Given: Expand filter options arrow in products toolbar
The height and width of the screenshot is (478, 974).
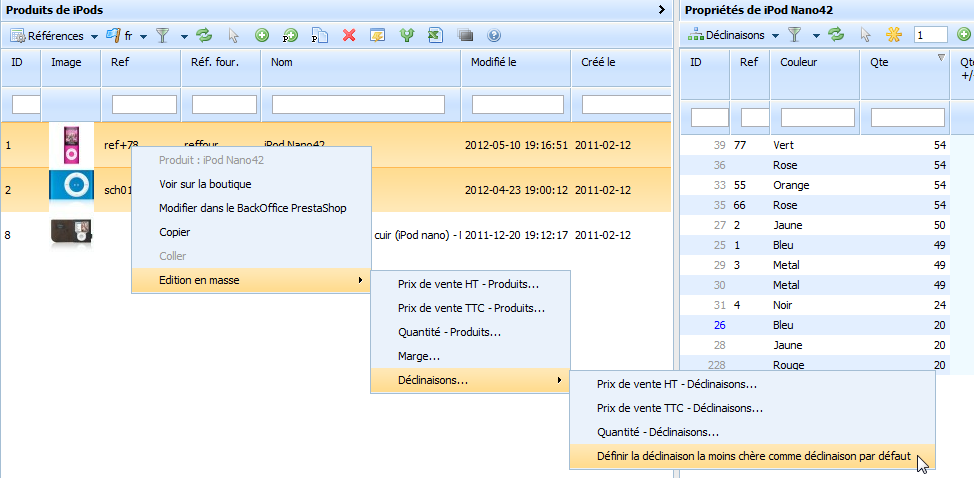Looking at the screenshot, I should point(184,36).
